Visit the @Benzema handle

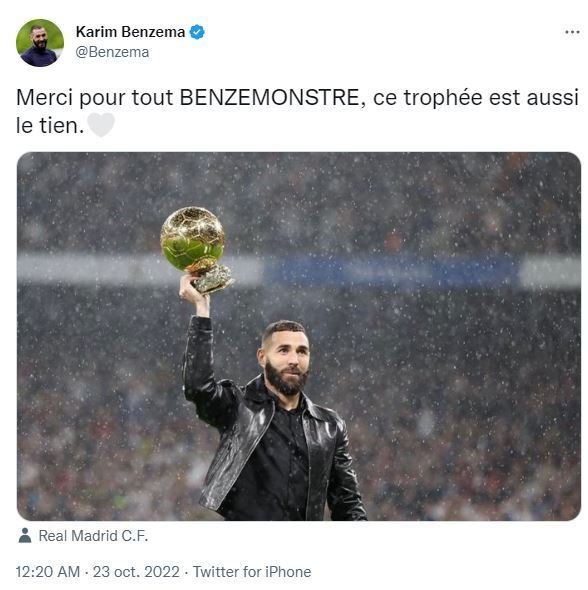(112, 52)
